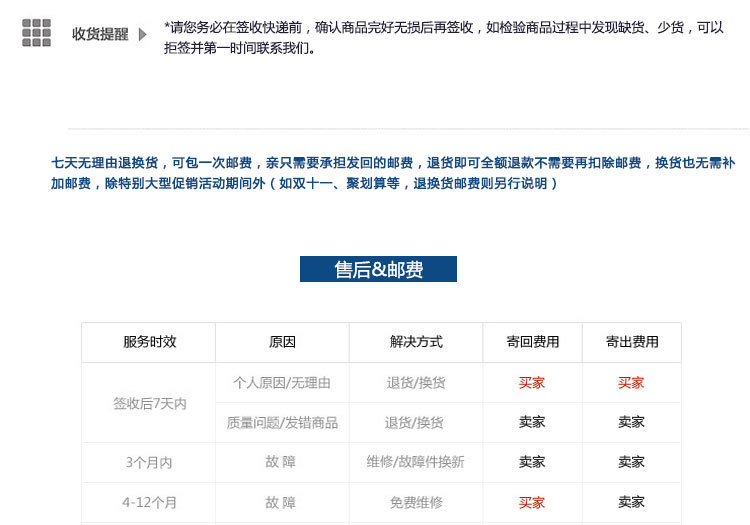Click the grid icon beside 收货提醒
750x525 pixels.
(x=37, y=33)
